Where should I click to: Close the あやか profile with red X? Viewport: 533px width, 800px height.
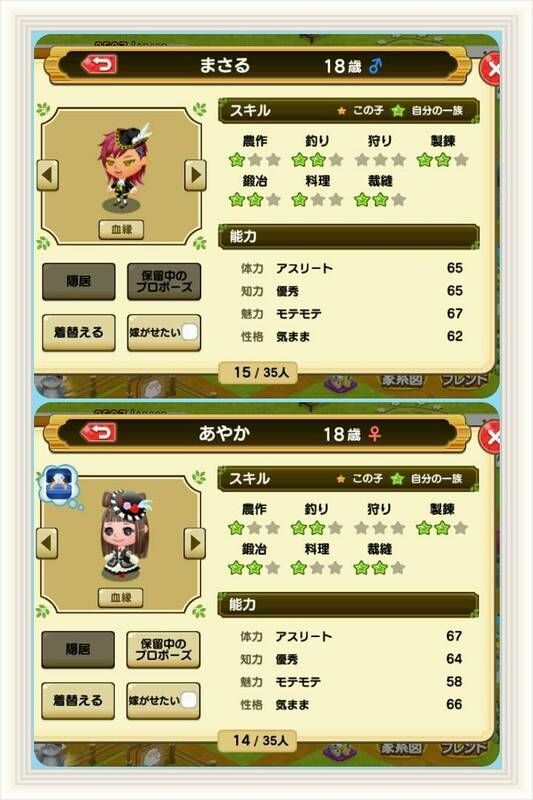pos(490,437)
